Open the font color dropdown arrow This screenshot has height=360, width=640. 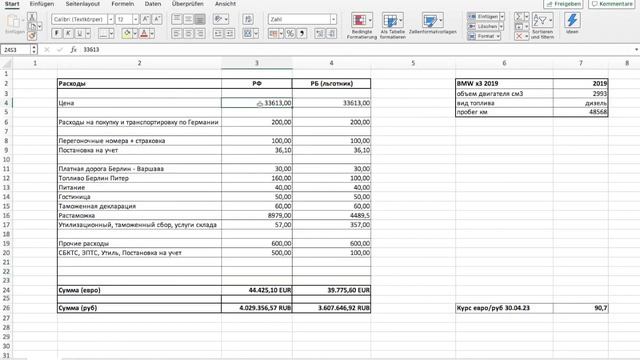152,33
